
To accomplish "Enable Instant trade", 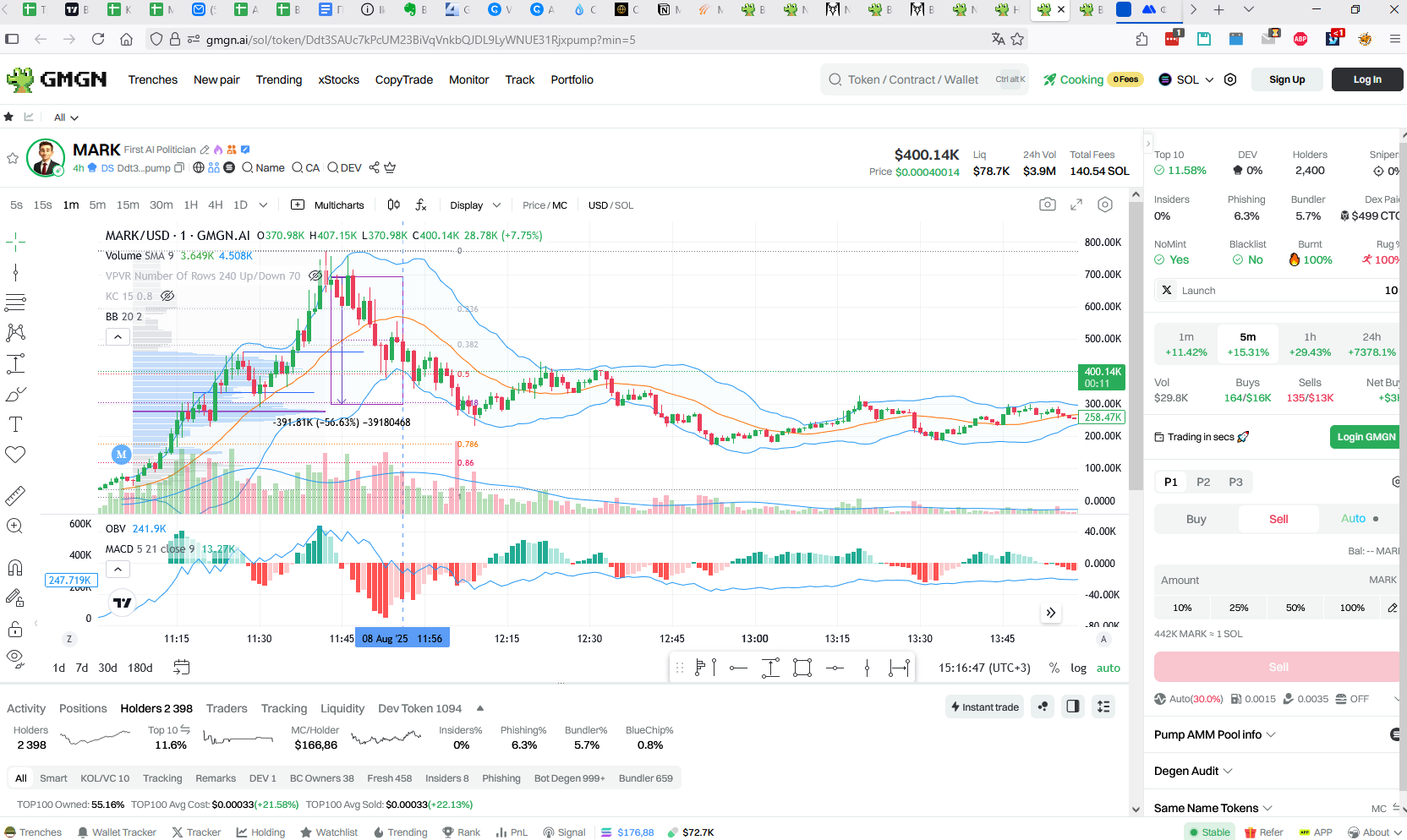I will (984, 706).
